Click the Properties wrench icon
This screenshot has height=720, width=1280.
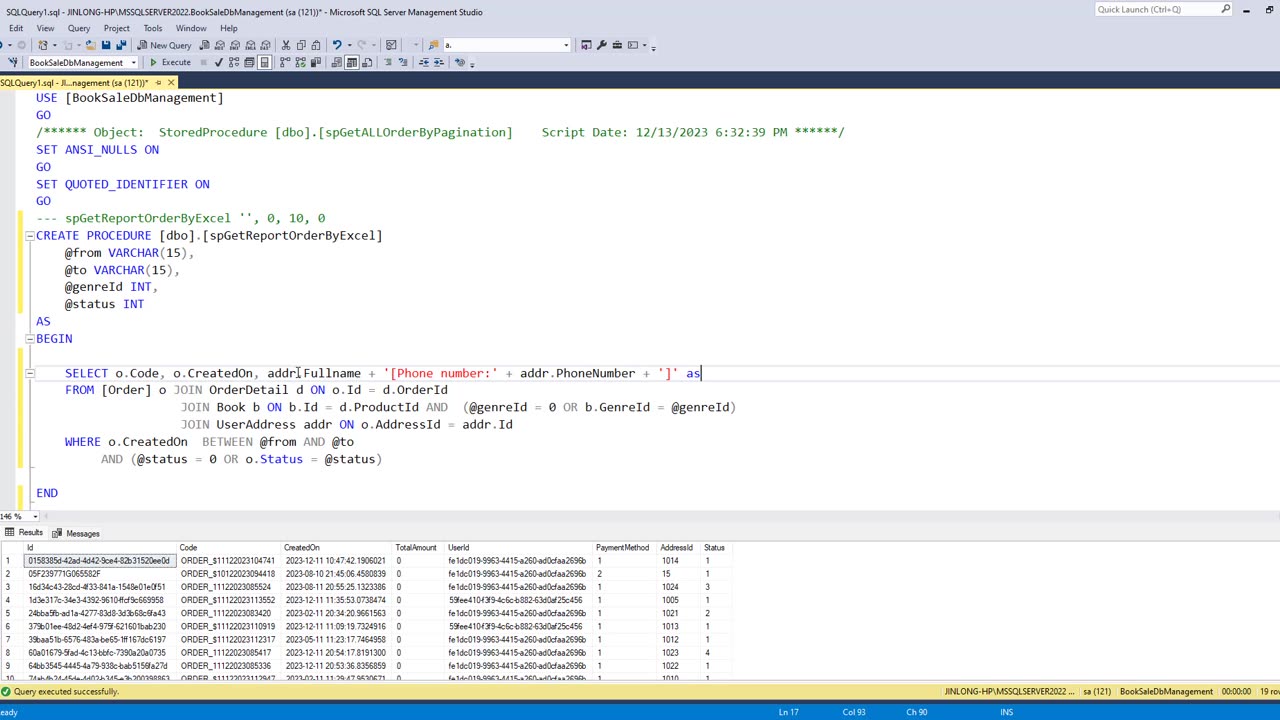[x=601, y=45]
